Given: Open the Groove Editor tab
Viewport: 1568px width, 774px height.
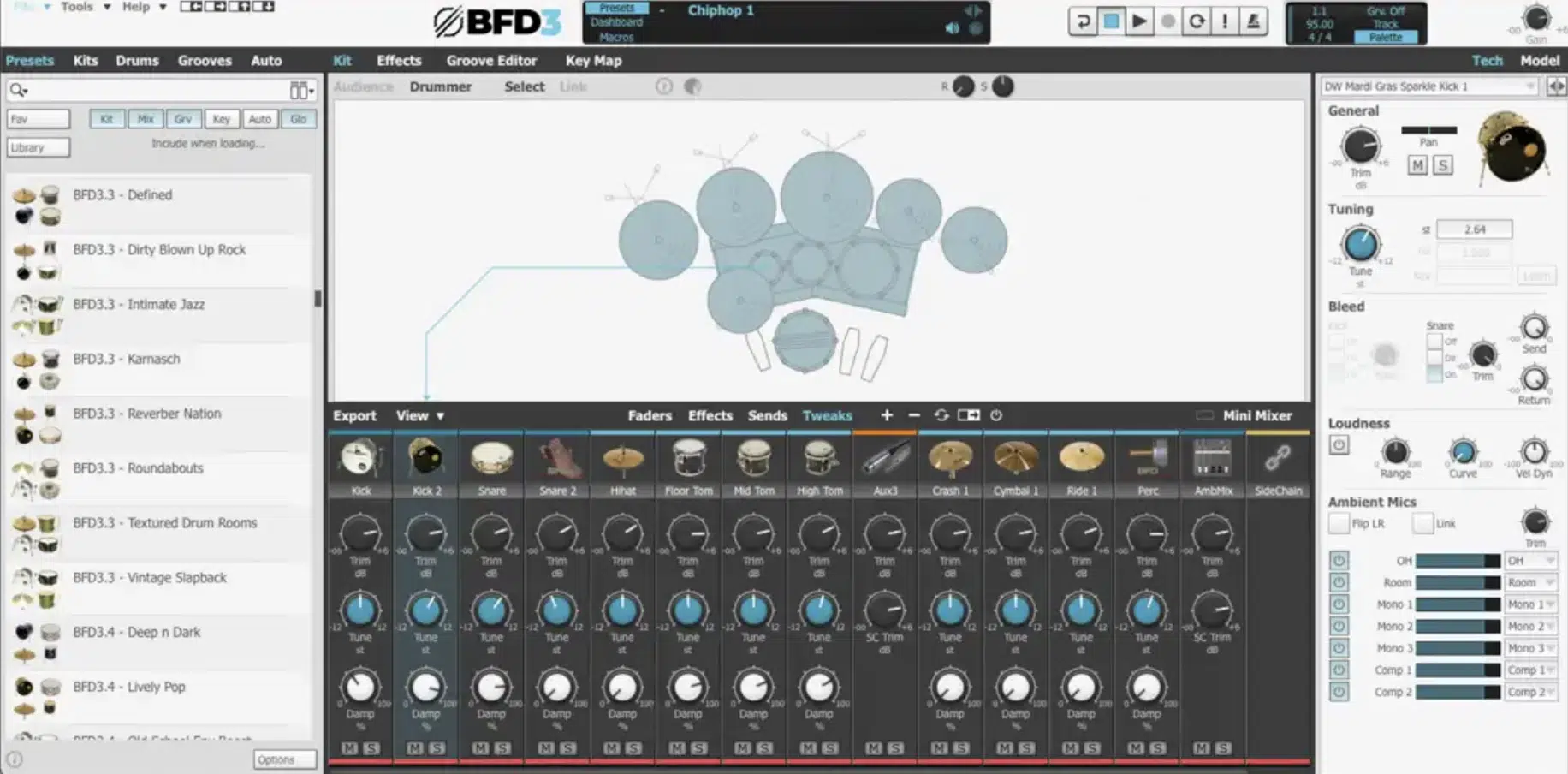Looking at the screenshot, I should pos(491,61).
